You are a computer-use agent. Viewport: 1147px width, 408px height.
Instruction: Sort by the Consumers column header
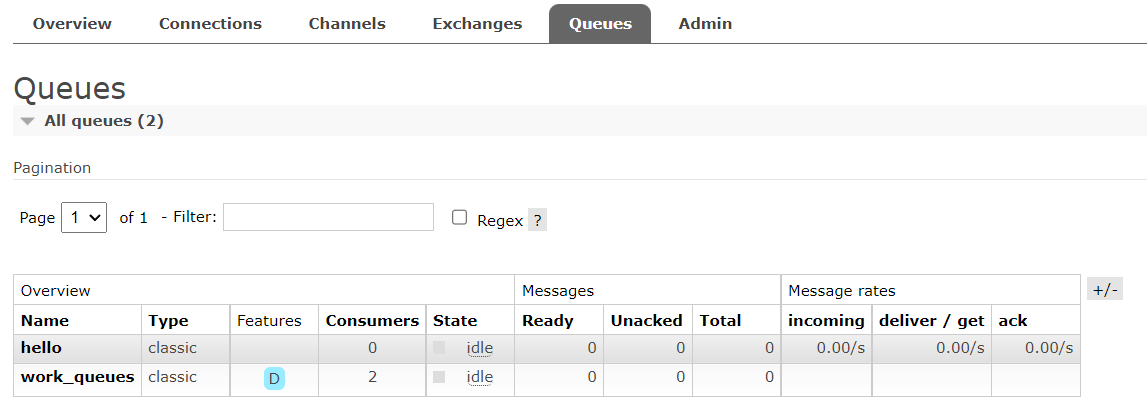(x=372, y=321)
